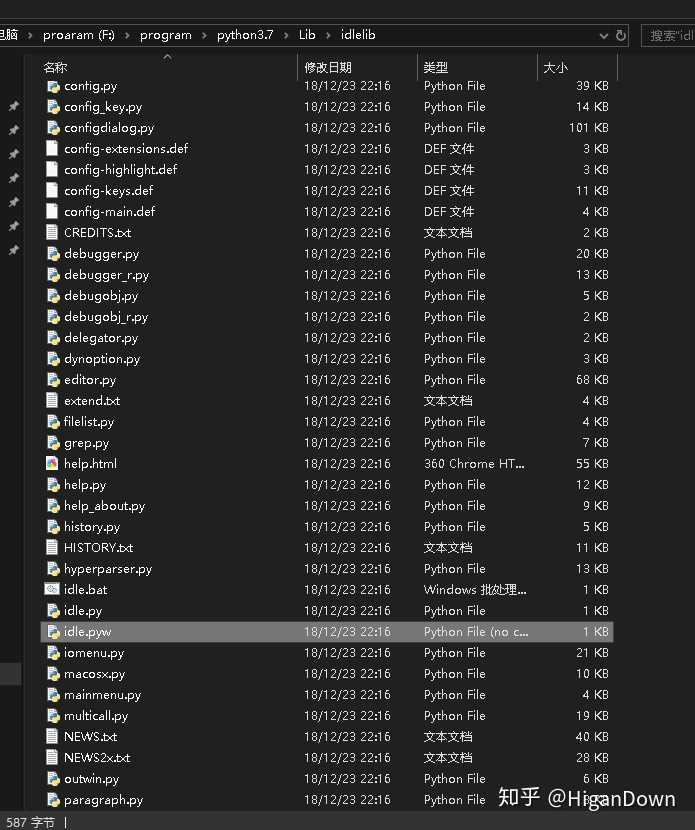The height and width of the screenshot is (830, 695).
Task: Click the help.html Chrome file icon
Action: (53, 464)
